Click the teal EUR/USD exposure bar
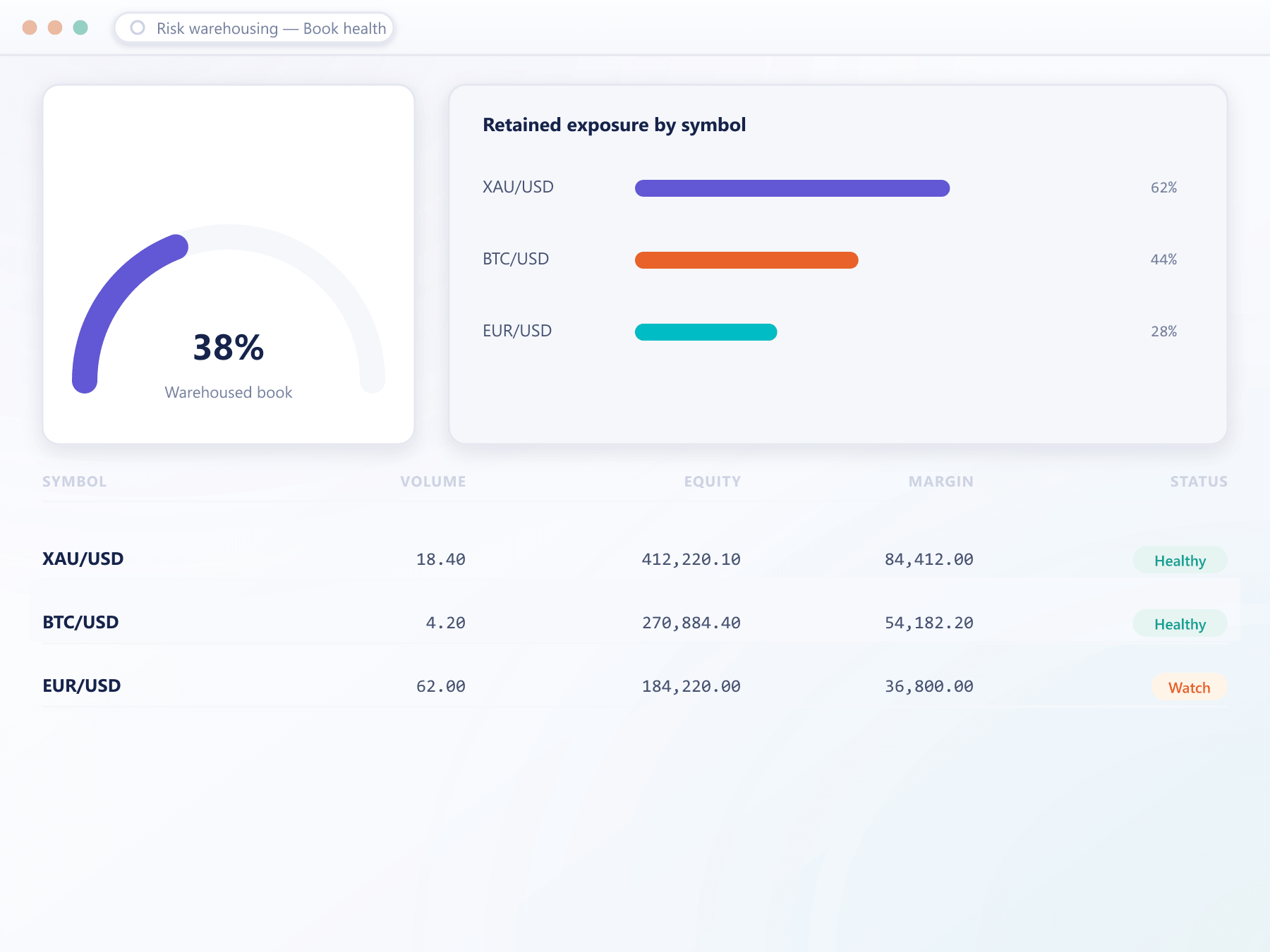 coord(706,332)
